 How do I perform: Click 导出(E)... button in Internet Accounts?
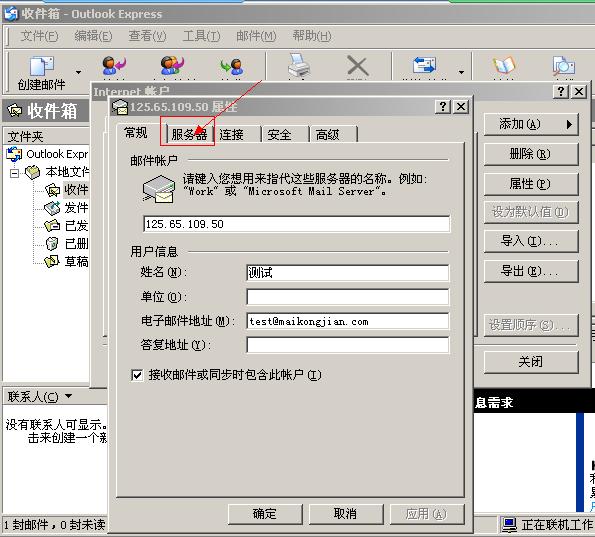coord(531,271)
